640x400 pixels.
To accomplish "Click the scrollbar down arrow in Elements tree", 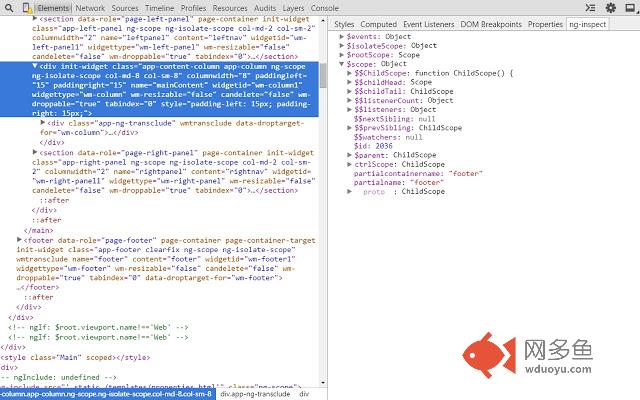I will click(323, 382).
